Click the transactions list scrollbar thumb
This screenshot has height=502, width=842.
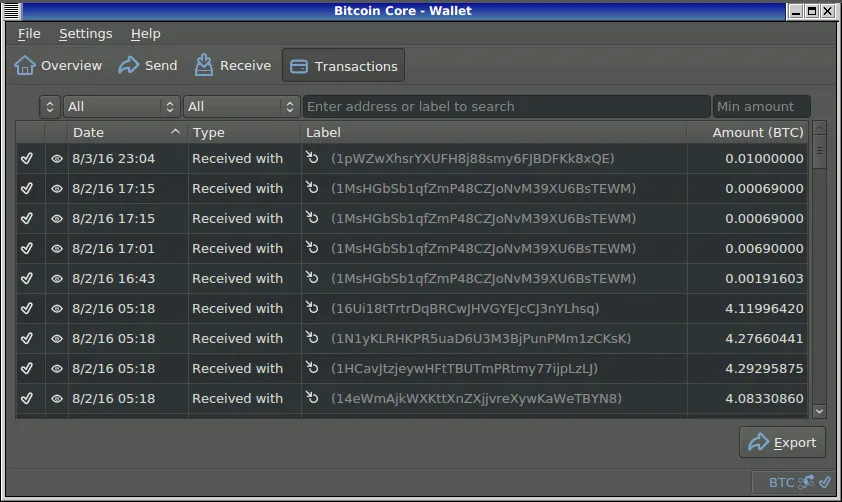(x=819, y=151)
